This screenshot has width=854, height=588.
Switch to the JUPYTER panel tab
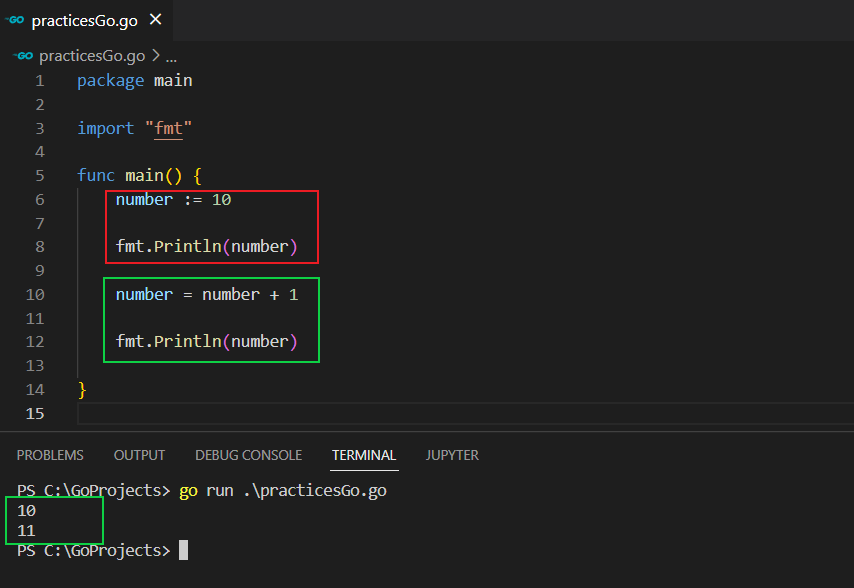(x=452, y=455)
